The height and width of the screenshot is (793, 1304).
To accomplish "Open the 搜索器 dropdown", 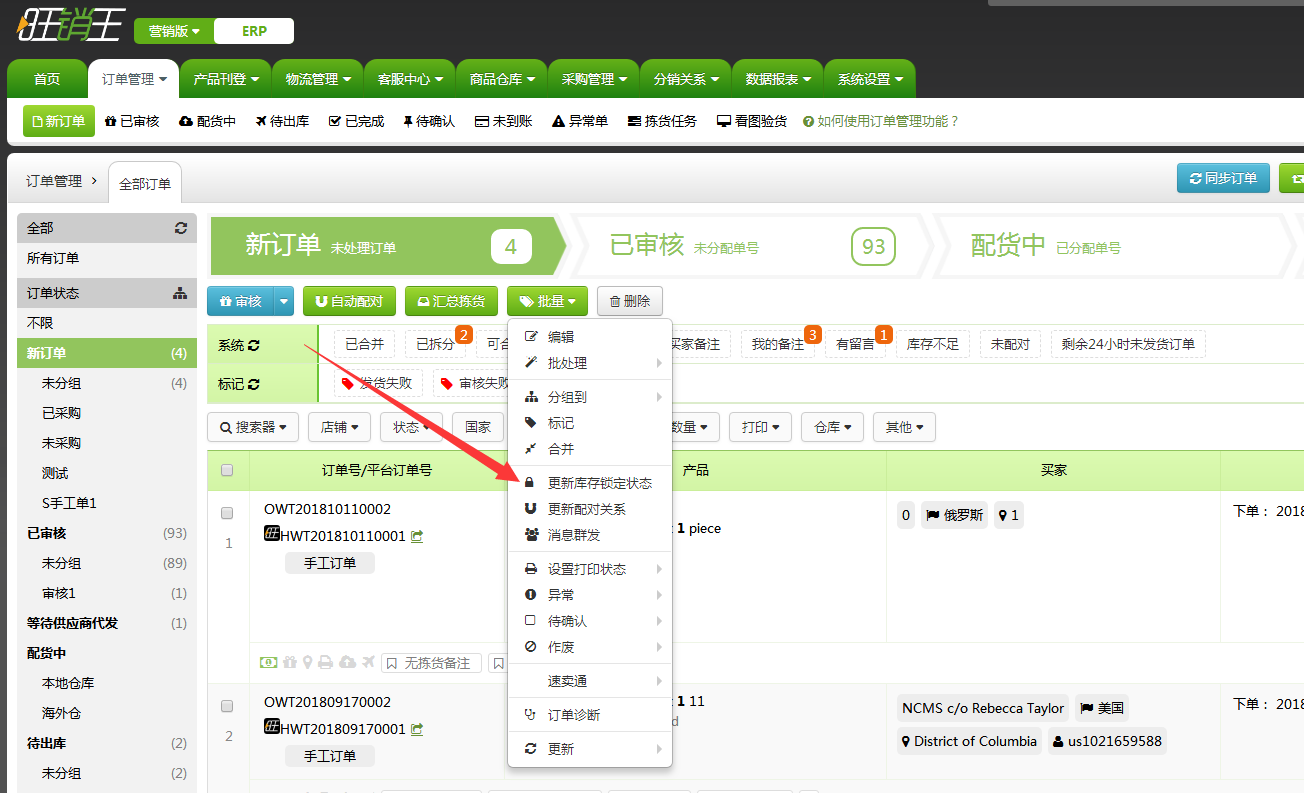I will click(253, 427).
